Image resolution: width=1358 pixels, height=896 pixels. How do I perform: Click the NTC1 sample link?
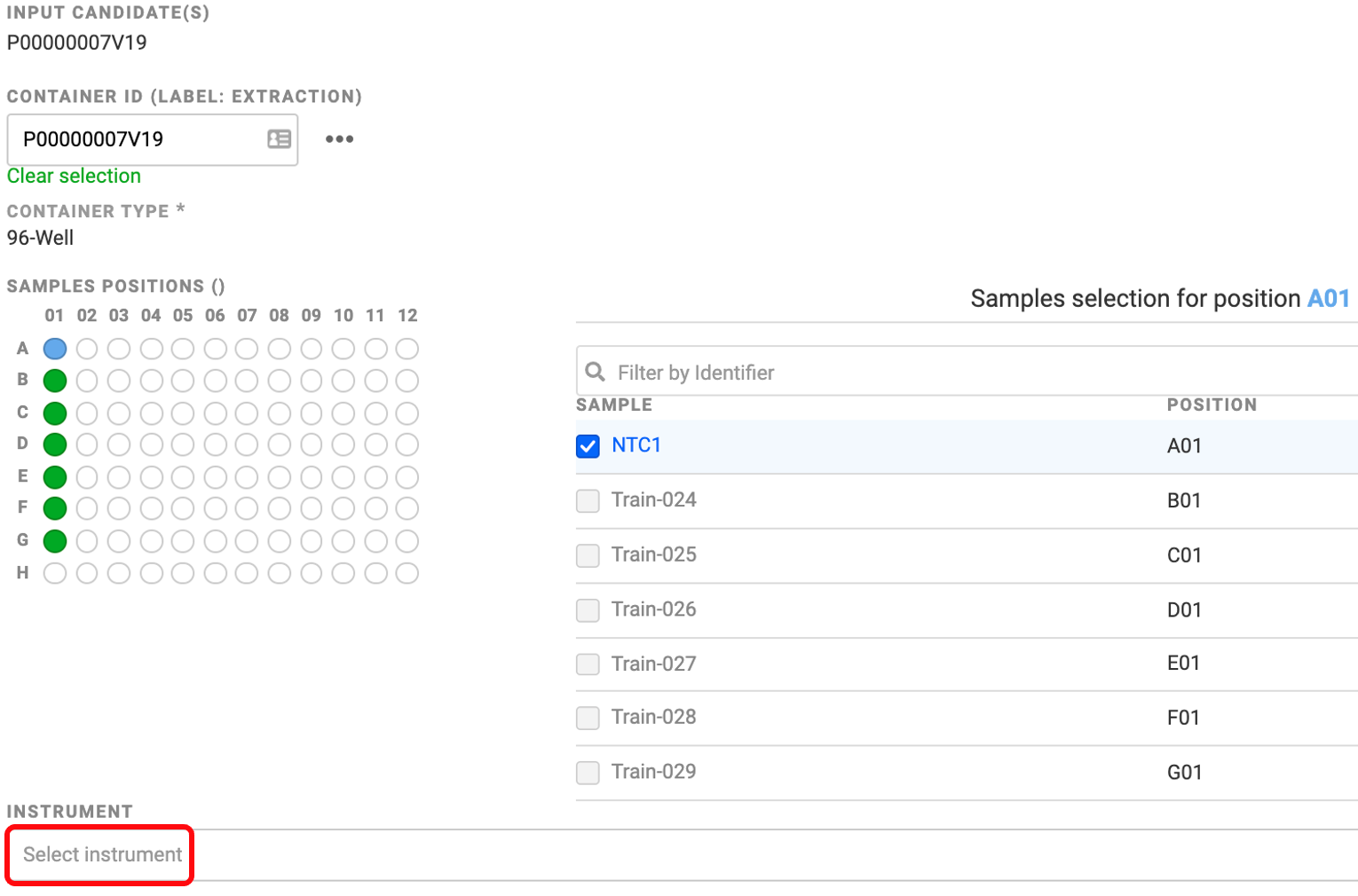point(636,445)
